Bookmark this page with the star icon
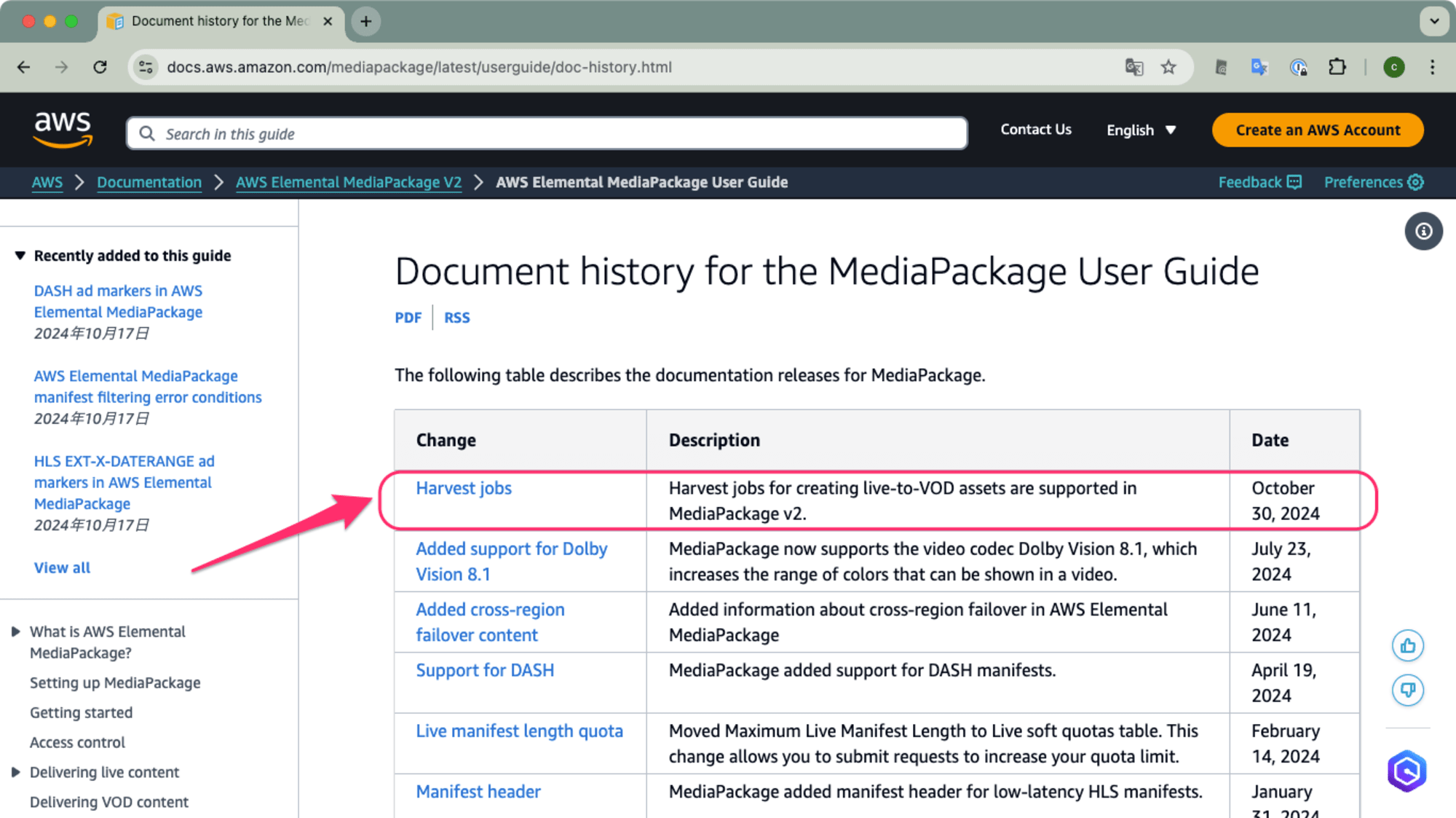 point(1168,67)
